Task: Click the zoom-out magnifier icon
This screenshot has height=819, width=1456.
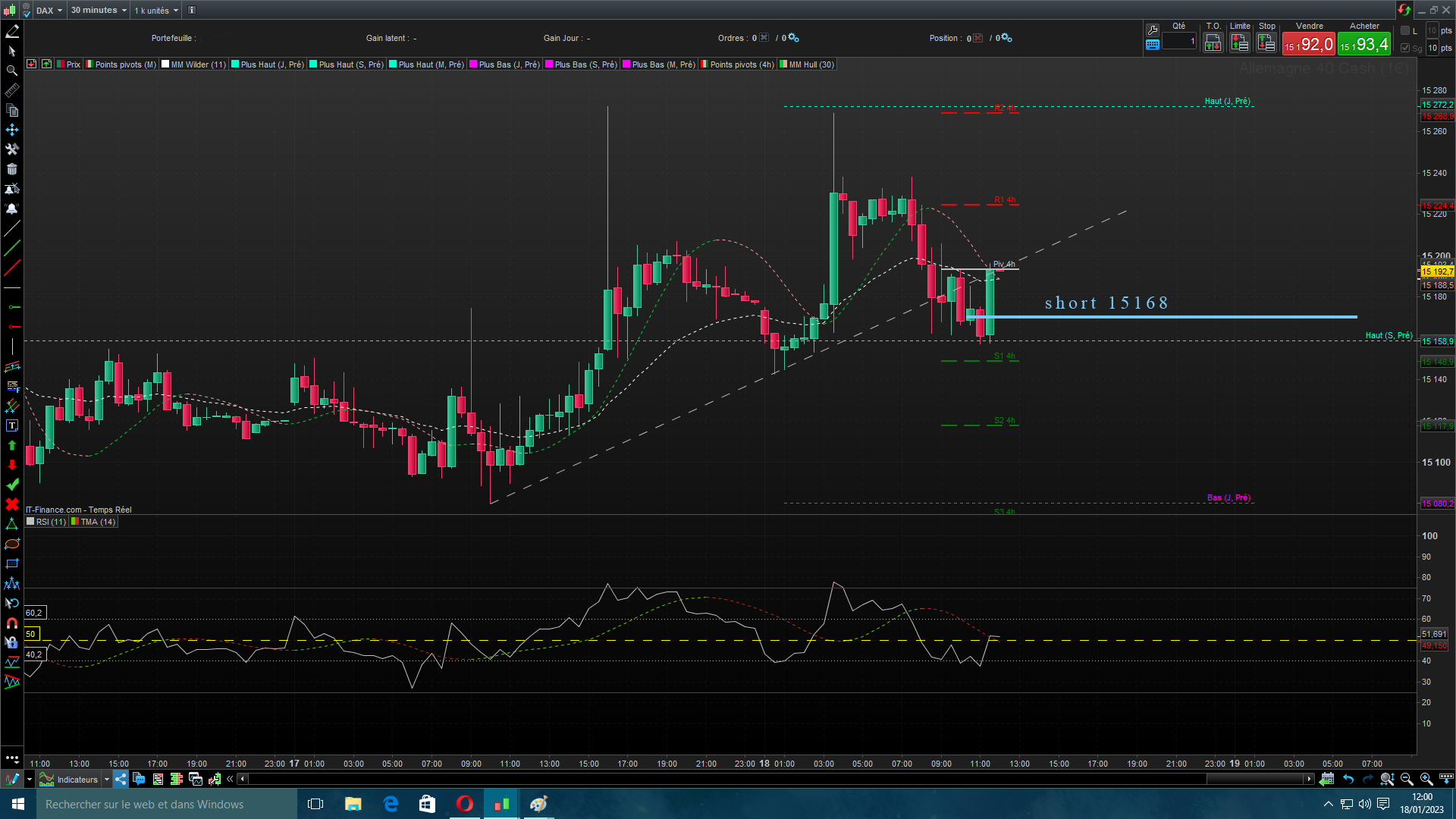Action: click(x=1407, y=779)
